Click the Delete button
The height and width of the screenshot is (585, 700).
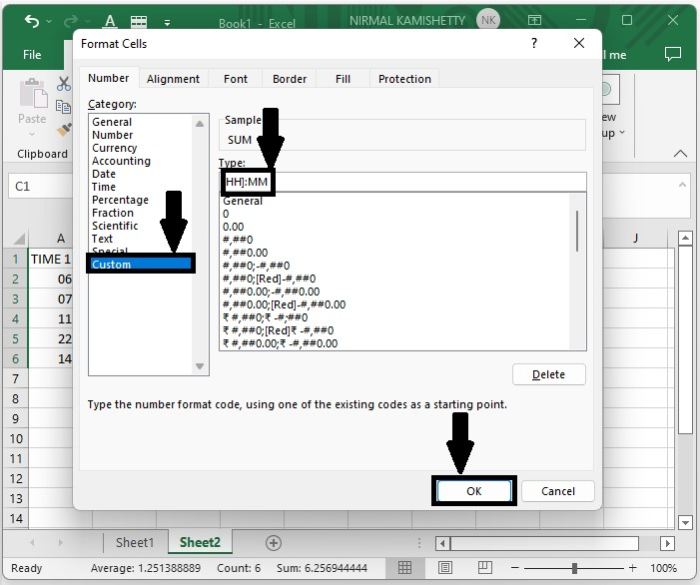(549, 374)
